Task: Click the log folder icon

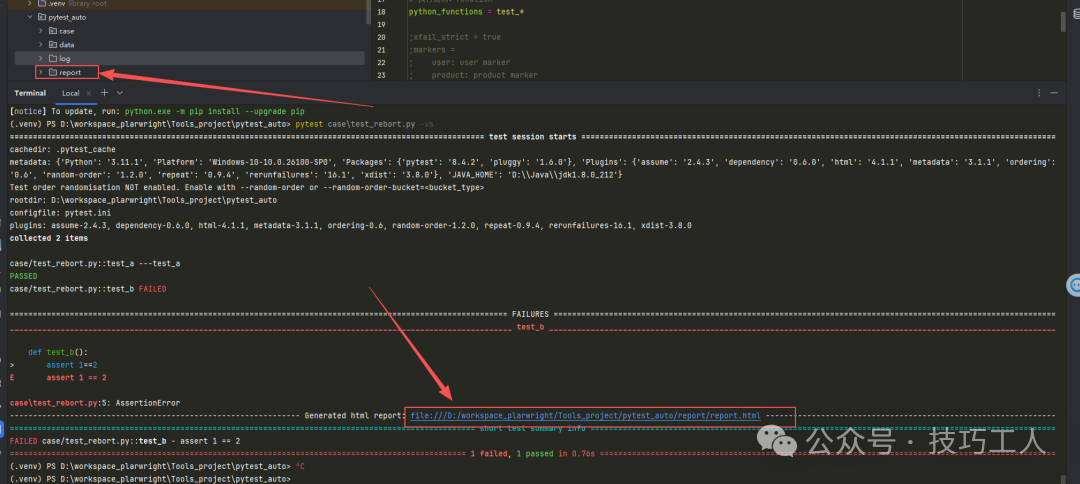Action: [x=52, y=59]
